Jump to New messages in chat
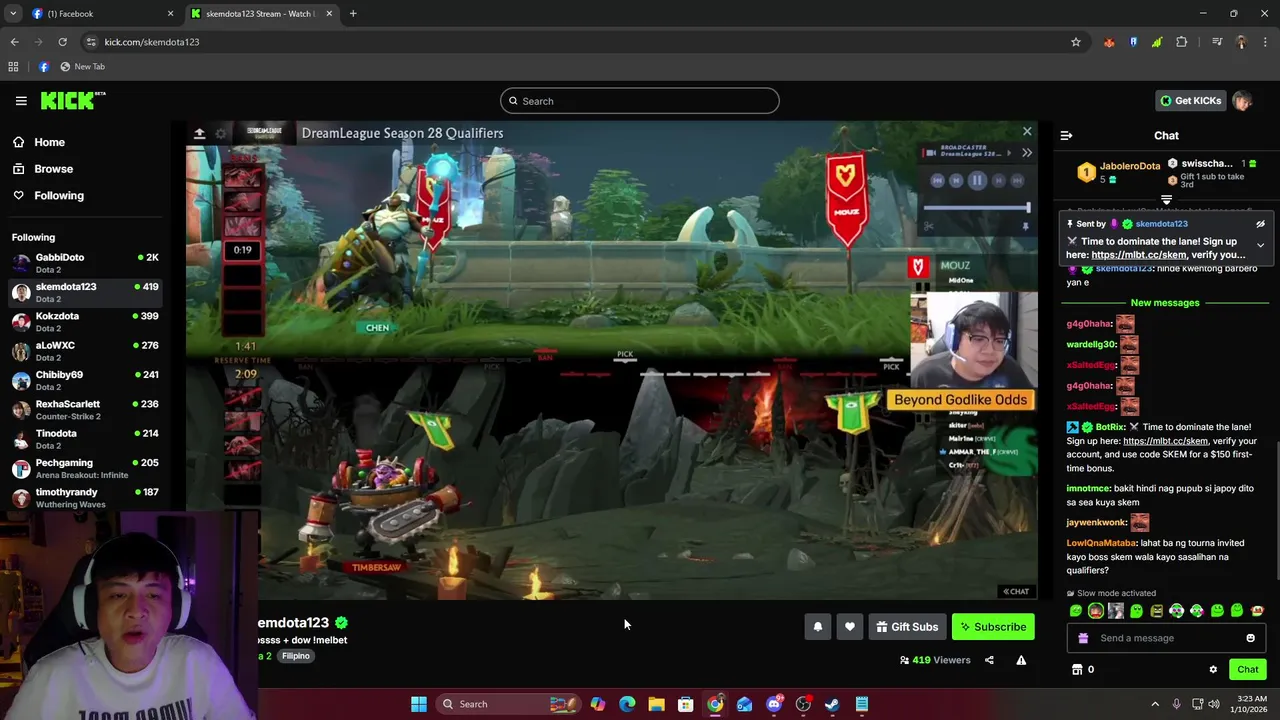1280x720 pixels. tap(1164, 303)
